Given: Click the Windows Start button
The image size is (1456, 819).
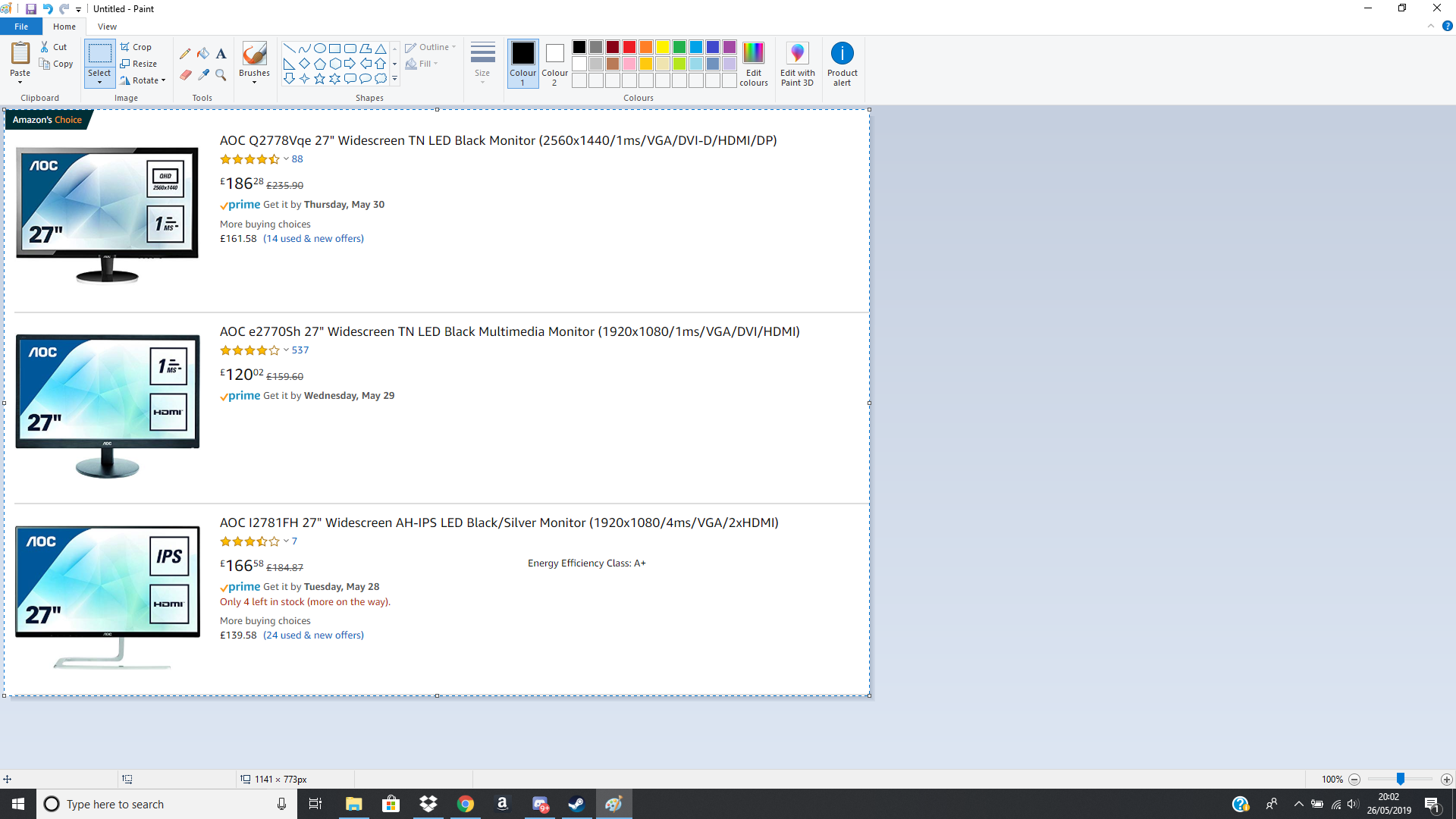Looking at the screenshot, I should point(18,804).
